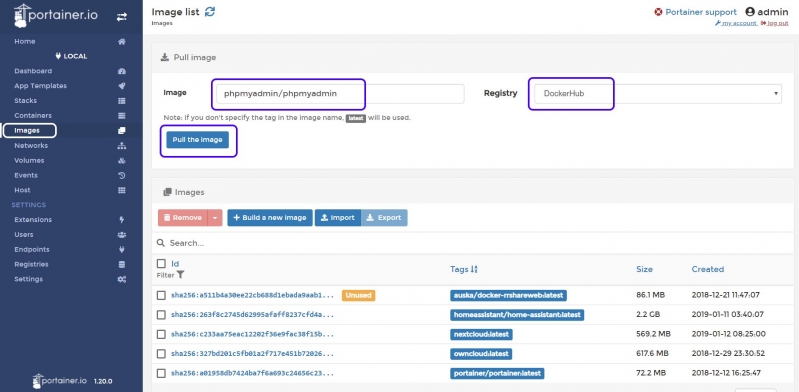Click the red Remove button
Viewport: 799px width, 392px height.
point(183,218)
